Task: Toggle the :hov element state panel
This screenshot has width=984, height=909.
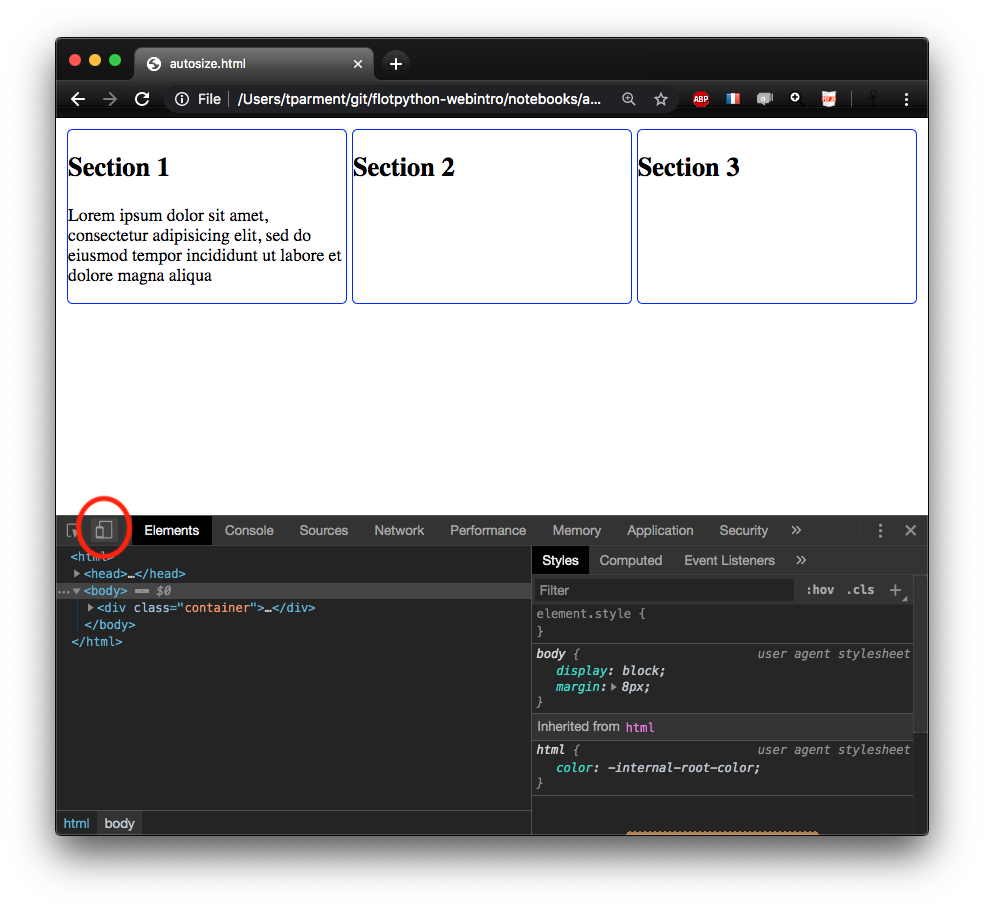Action: coord(820,590)
